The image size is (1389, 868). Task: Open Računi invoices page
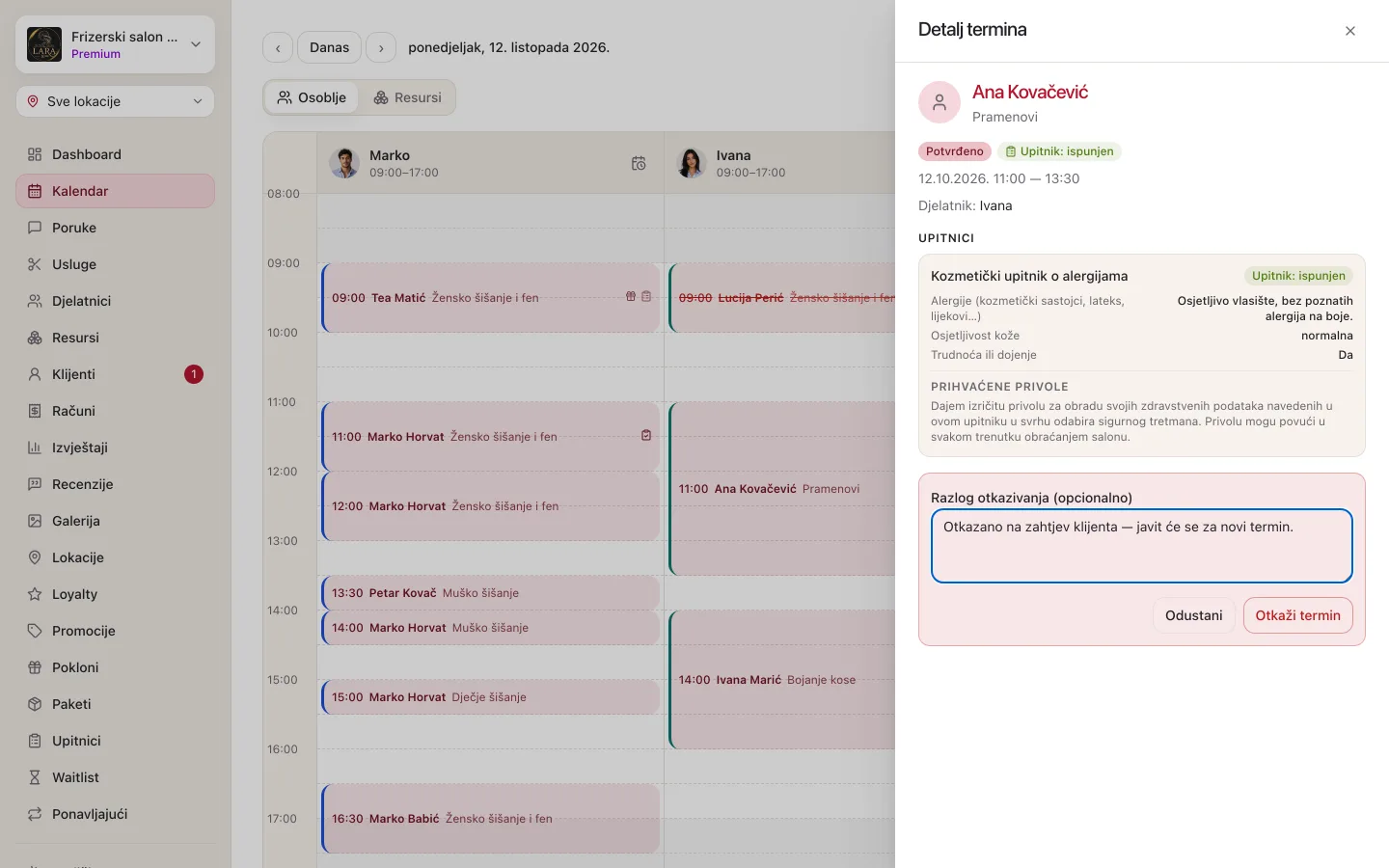(115, 411)
